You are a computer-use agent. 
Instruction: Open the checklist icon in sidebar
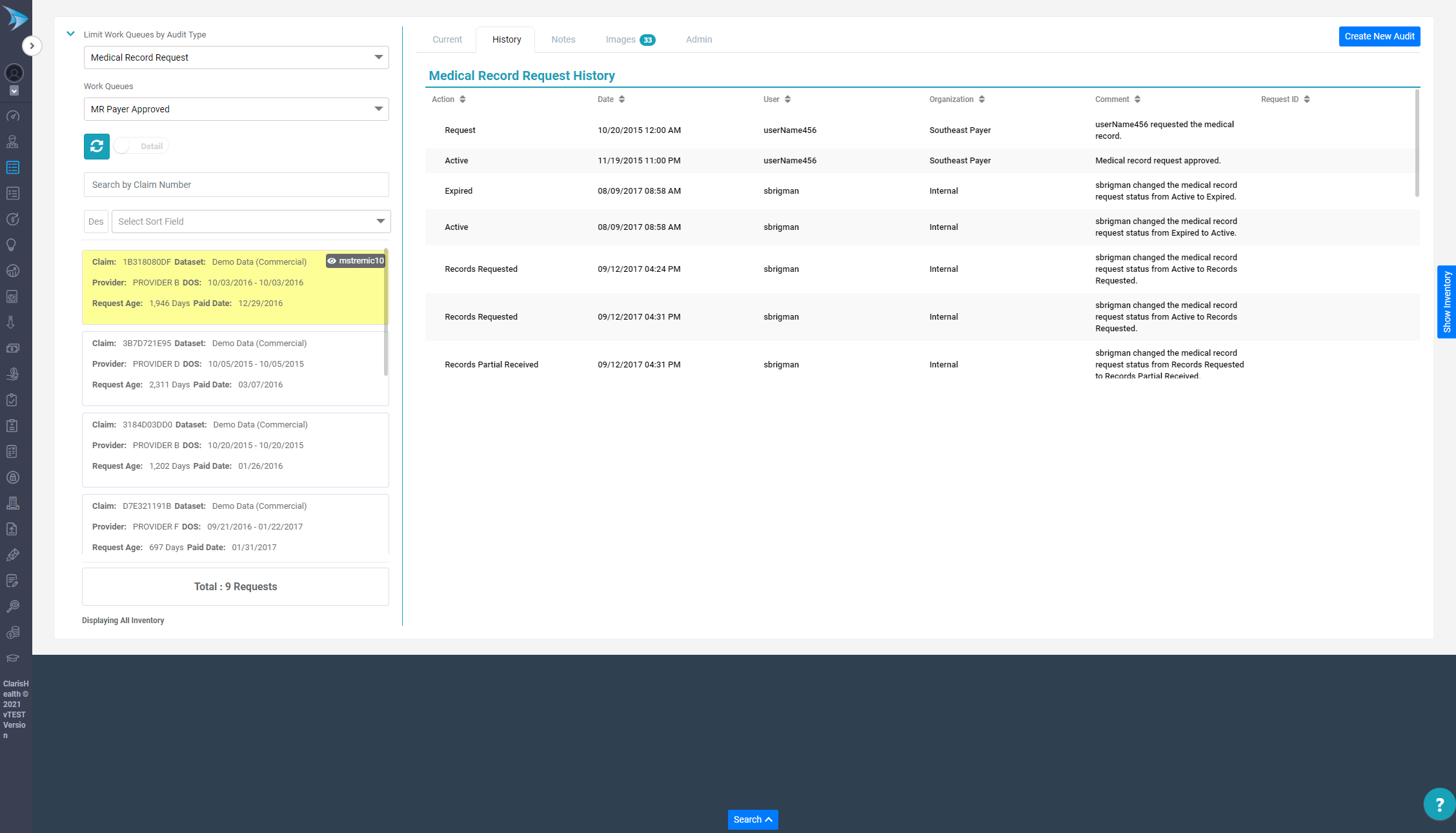[x=13, y=194]
